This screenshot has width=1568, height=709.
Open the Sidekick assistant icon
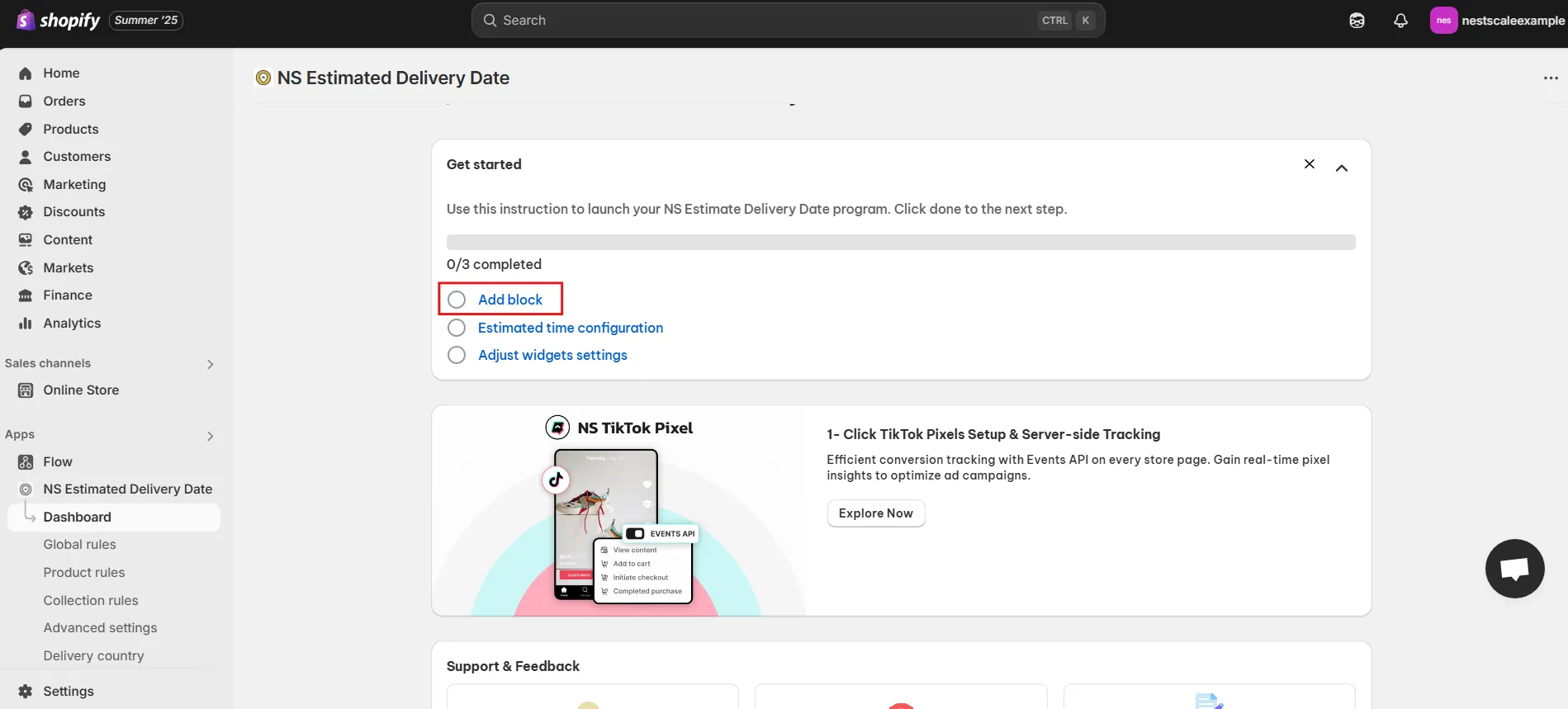1357,21
